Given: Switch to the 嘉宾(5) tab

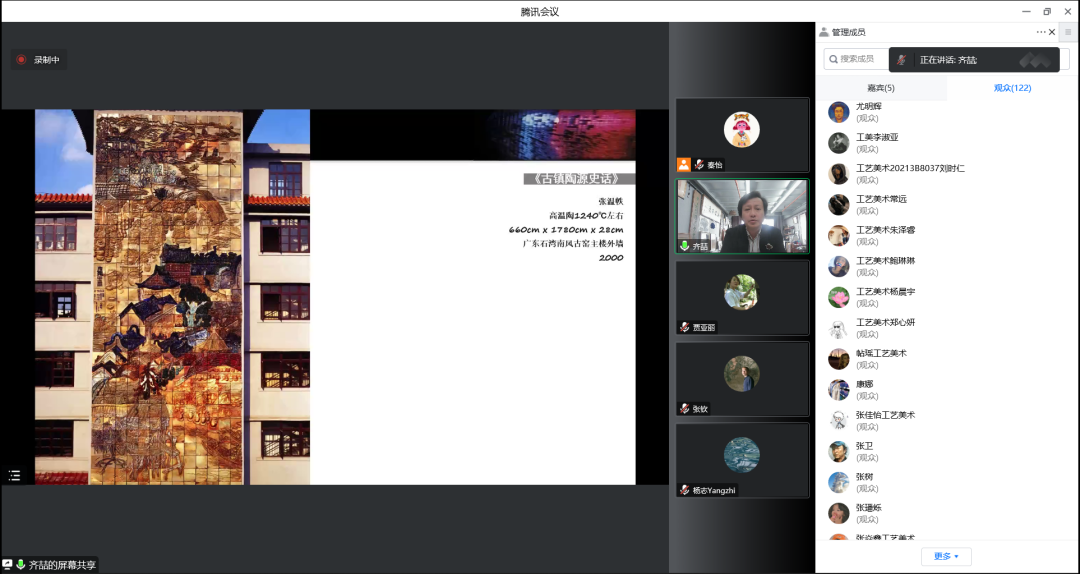Looking at the screenshot, I should [x=881, y=88].
